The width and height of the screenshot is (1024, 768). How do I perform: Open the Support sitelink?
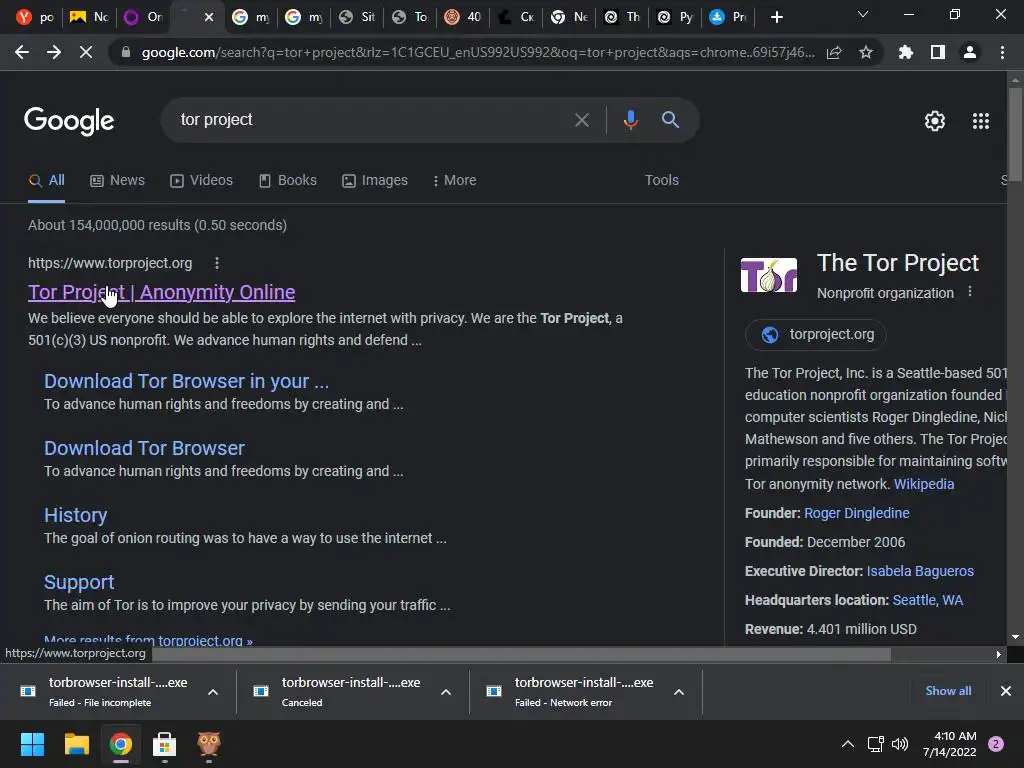(79, 582)
